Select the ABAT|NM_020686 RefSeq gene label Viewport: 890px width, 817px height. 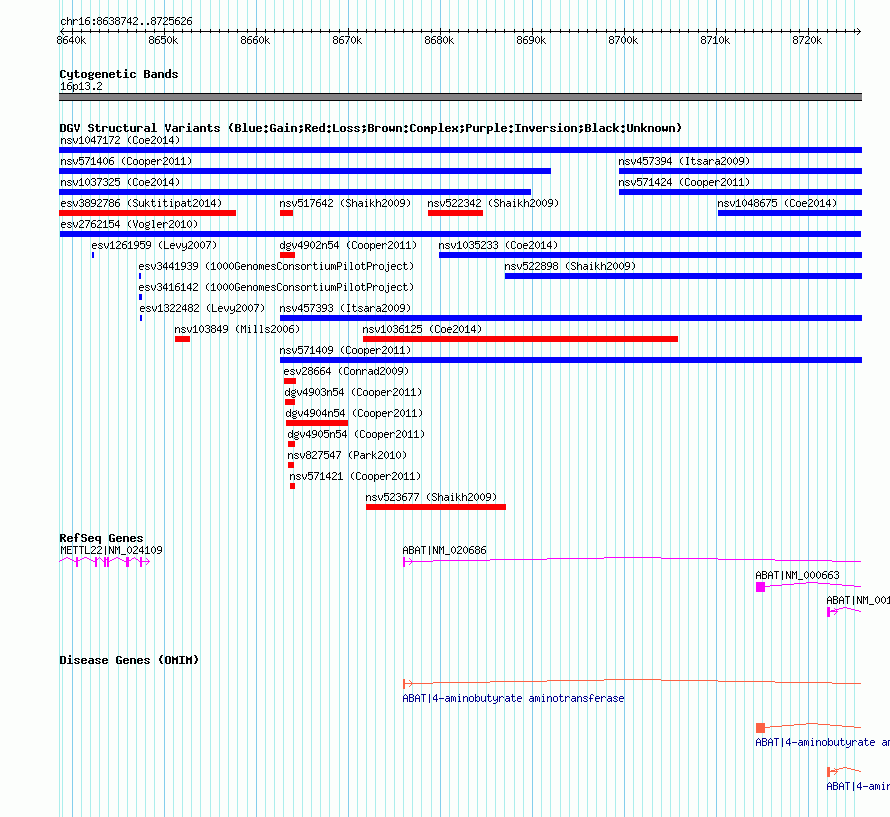[444, 550]
